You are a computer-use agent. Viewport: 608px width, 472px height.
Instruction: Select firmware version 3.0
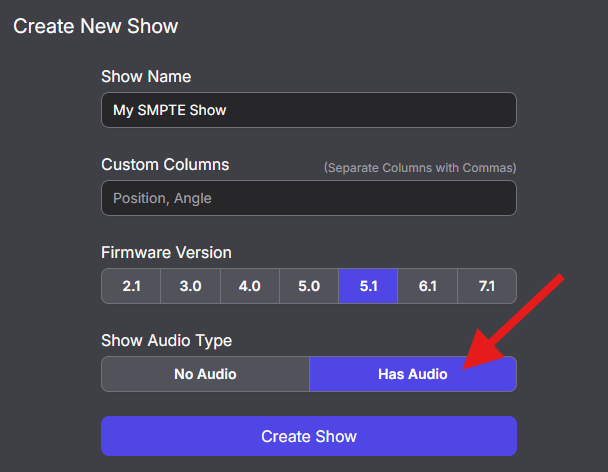(x=190, y=286)
